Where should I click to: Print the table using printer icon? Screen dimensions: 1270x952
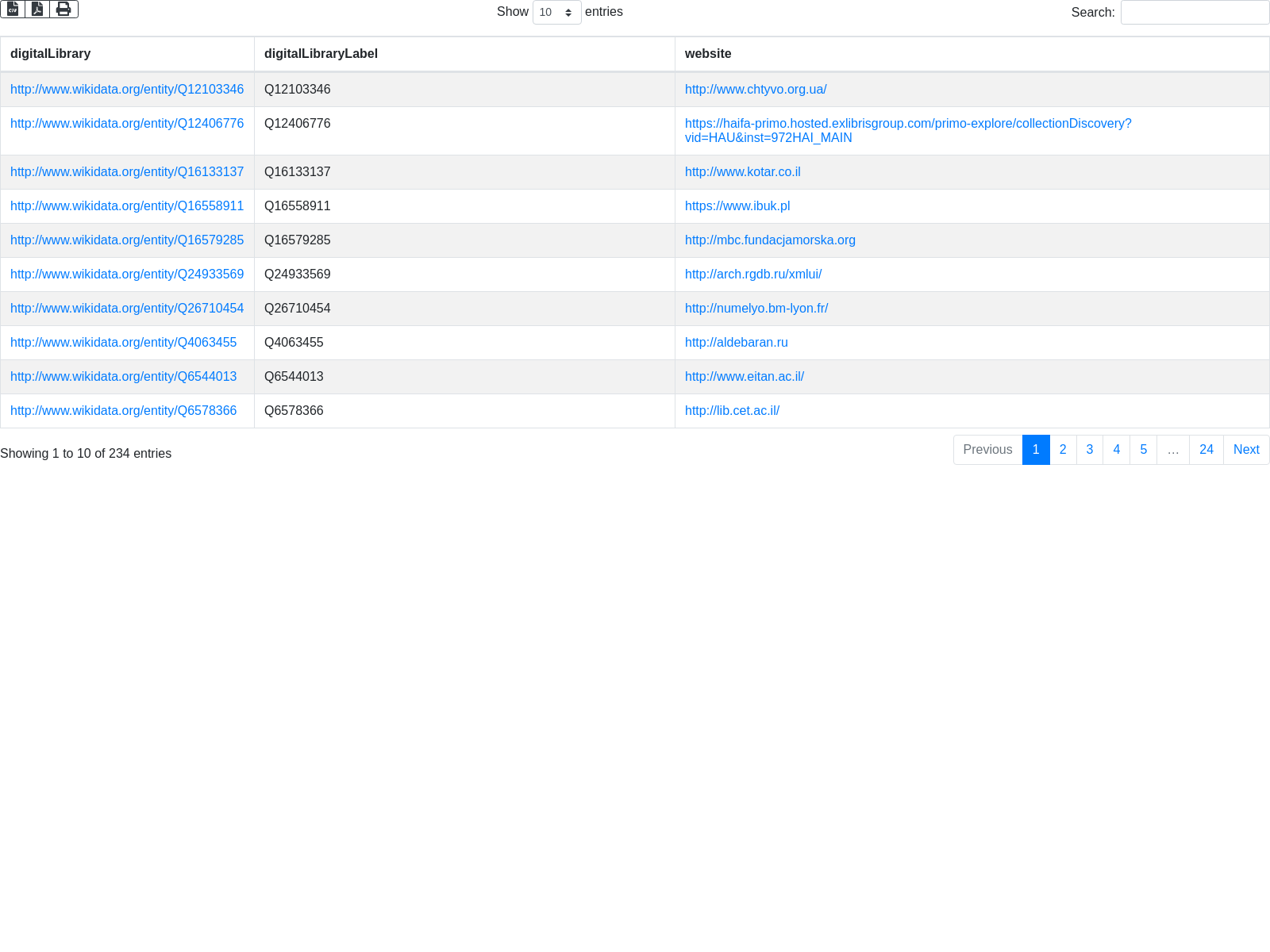point(63,9)
